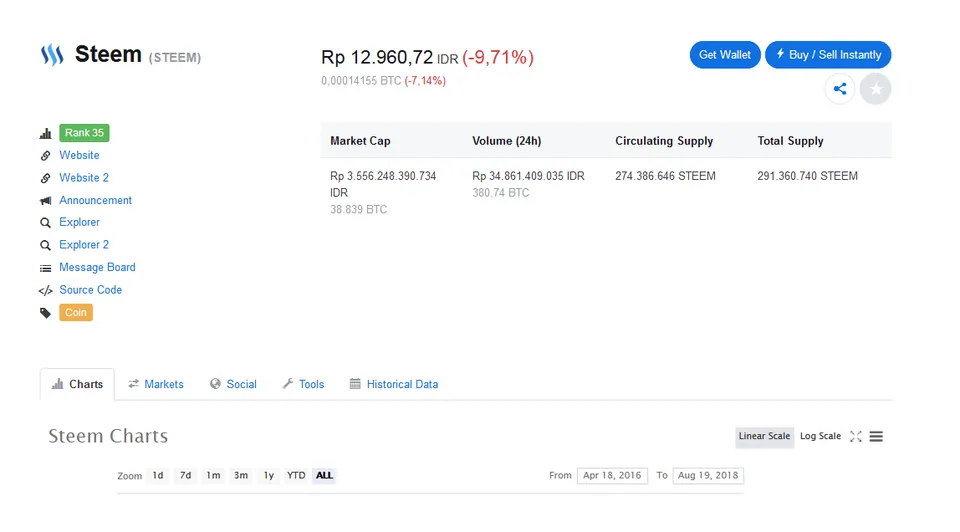Click the Rank 35 badge
This screenshot has width=960, height=532.
coord(84,133)
